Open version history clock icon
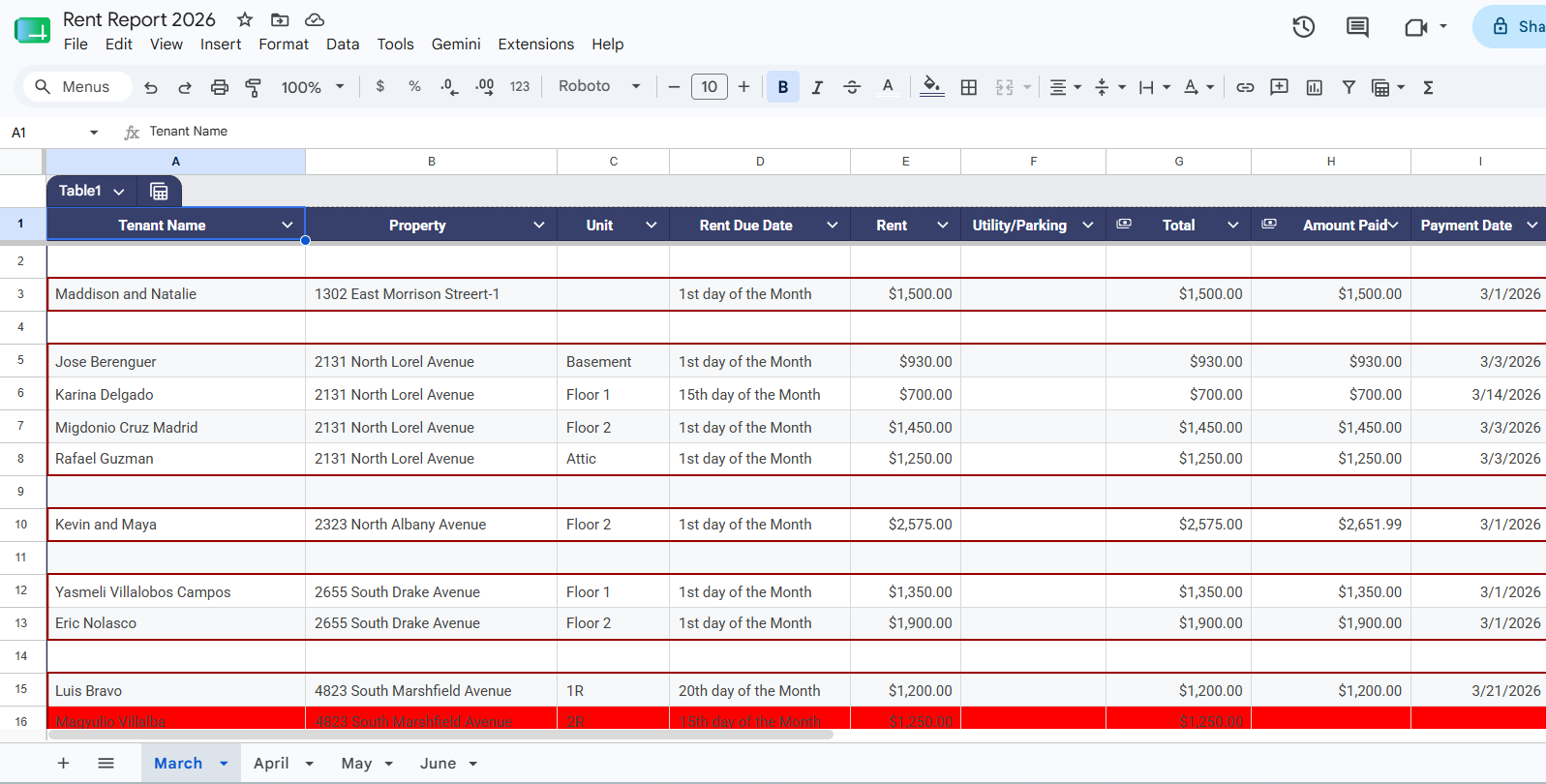The image size is (1546, 784). coord(1304,27)
